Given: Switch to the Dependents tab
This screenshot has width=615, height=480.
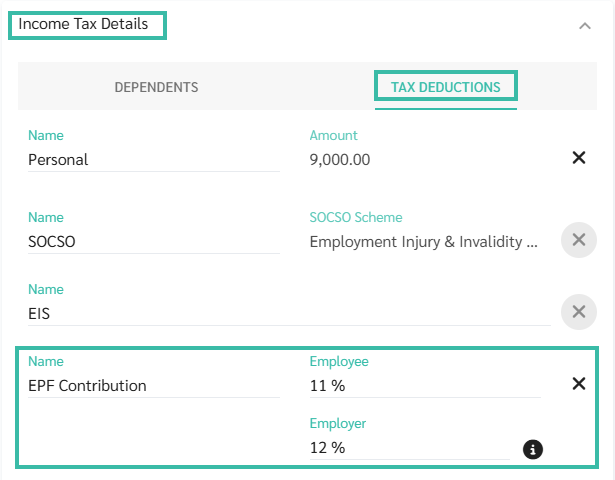Looking at the screenshot, I should coord(156,87).
